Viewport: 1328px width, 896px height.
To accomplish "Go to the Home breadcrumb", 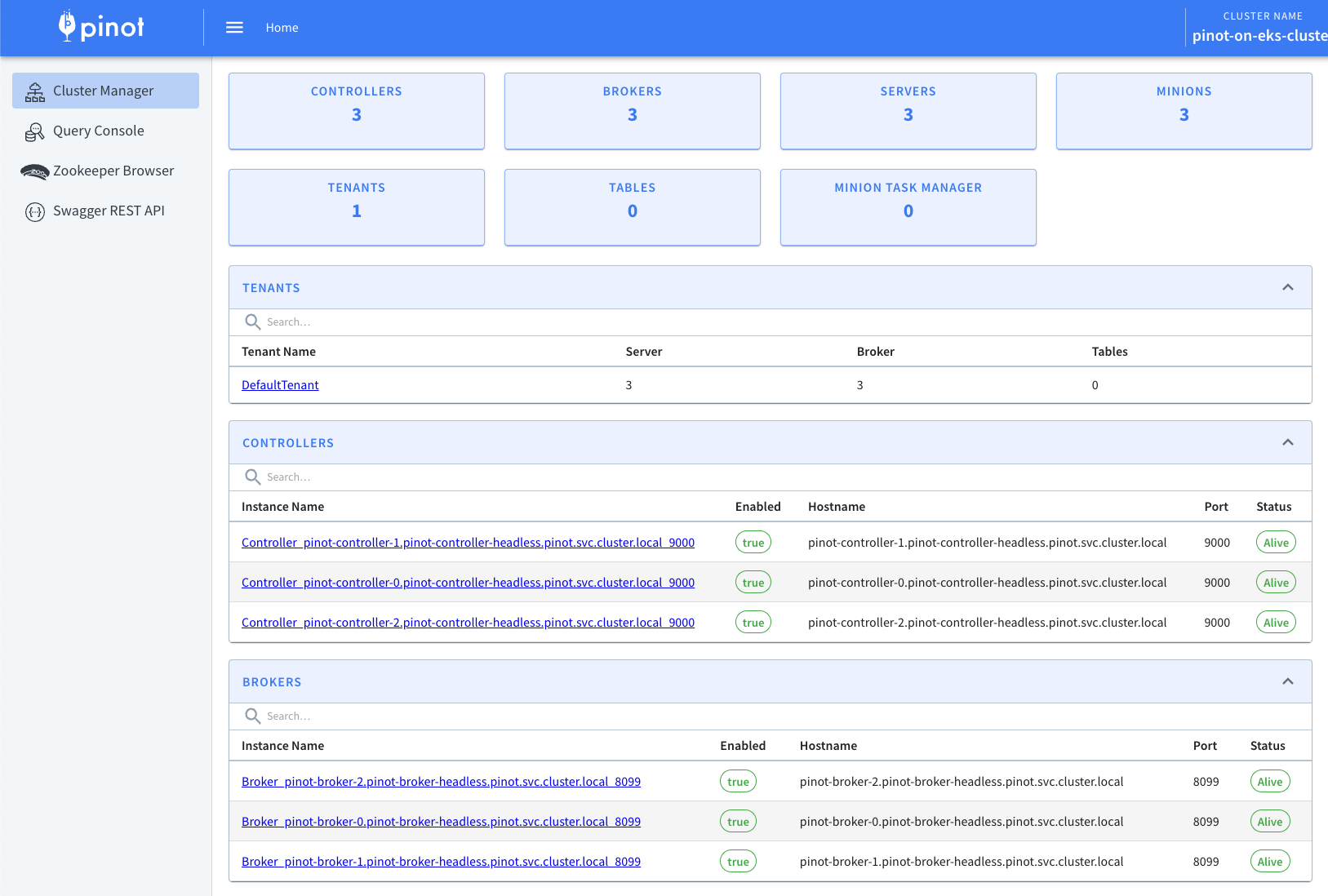I will [282, 28].
